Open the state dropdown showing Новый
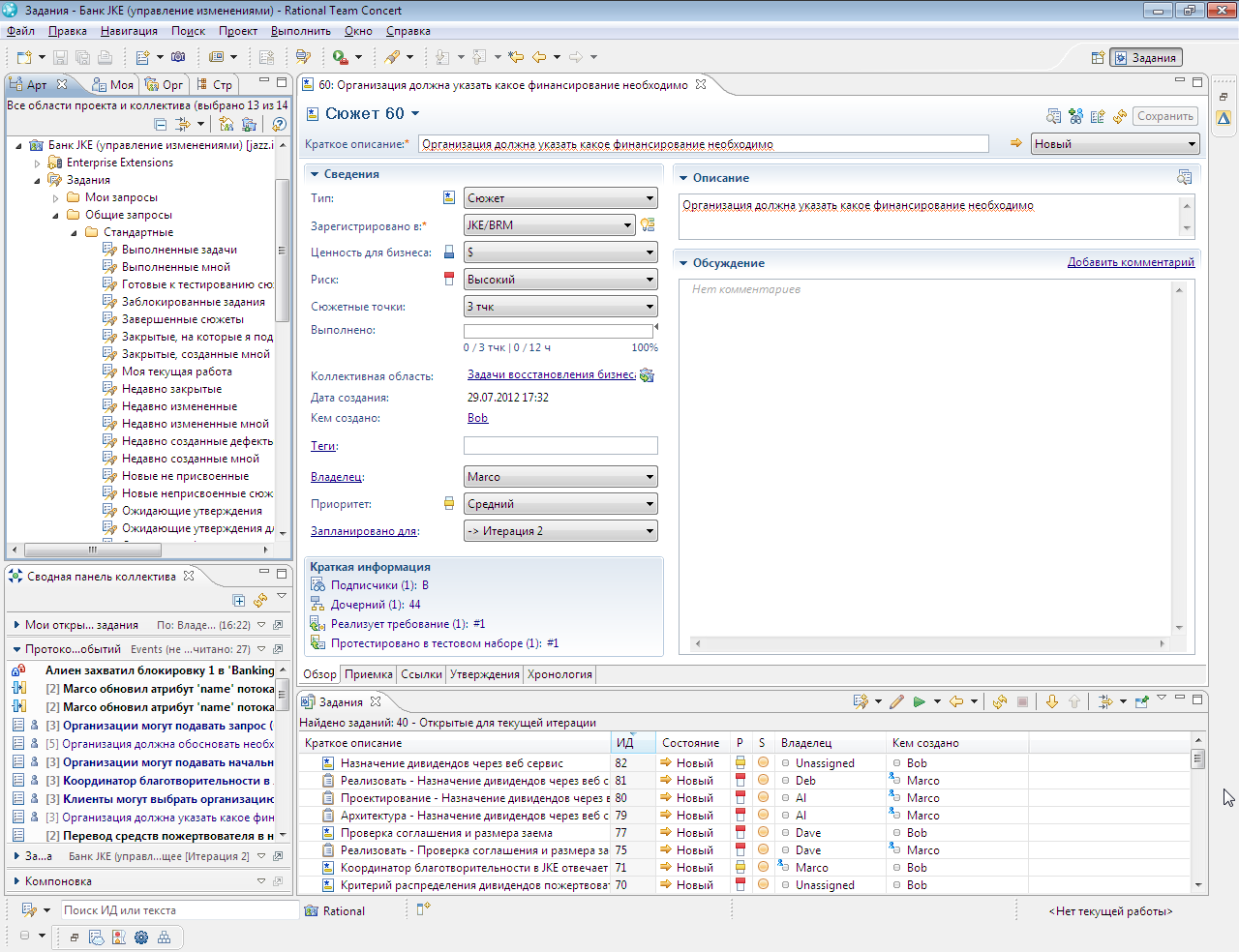Viewport: 1239px width, 952px height. [1115, 144]
